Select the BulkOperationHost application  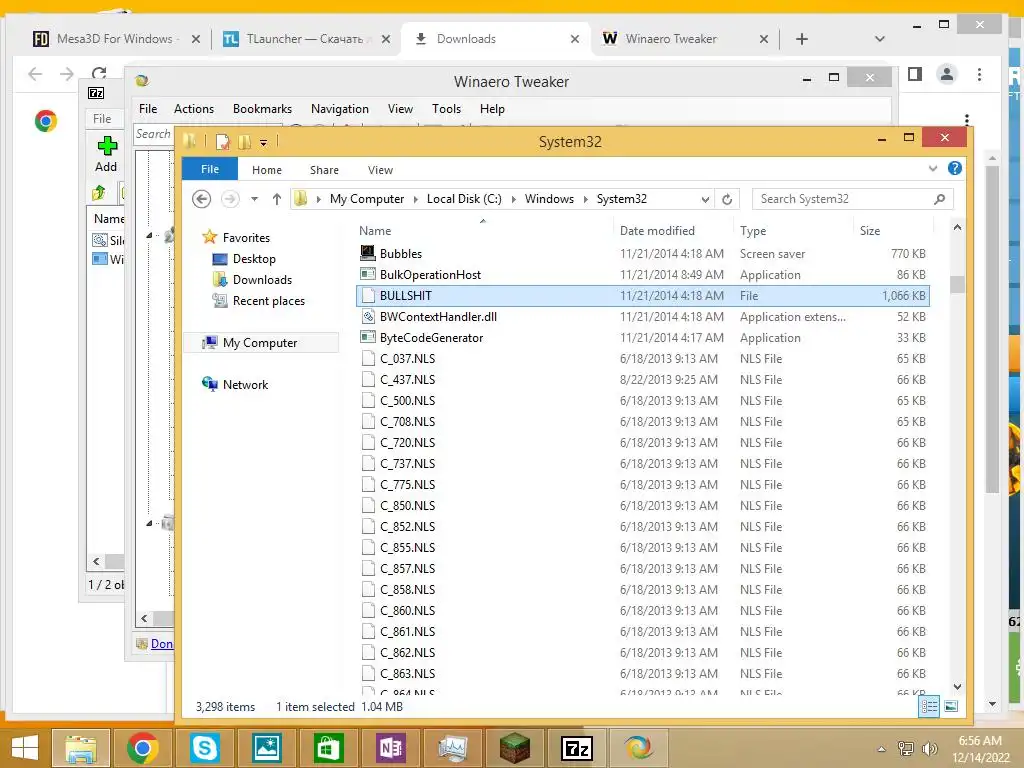click(643, 274)
